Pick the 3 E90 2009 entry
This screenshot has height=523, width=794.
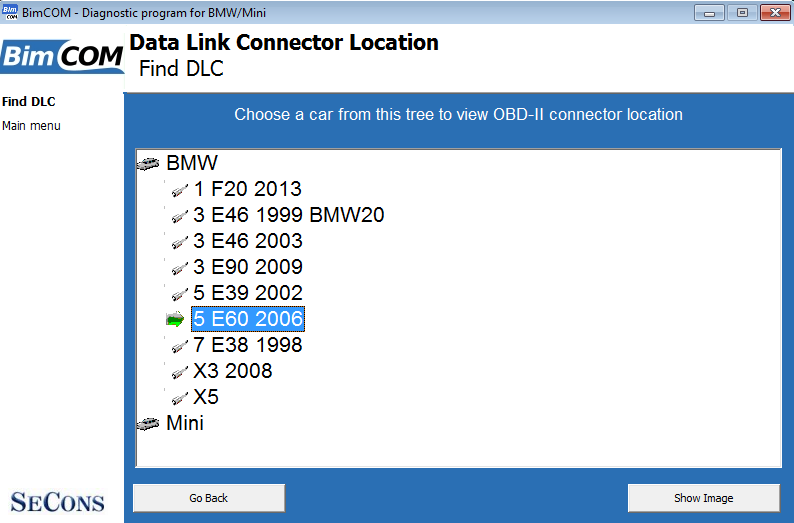[248, 267]
